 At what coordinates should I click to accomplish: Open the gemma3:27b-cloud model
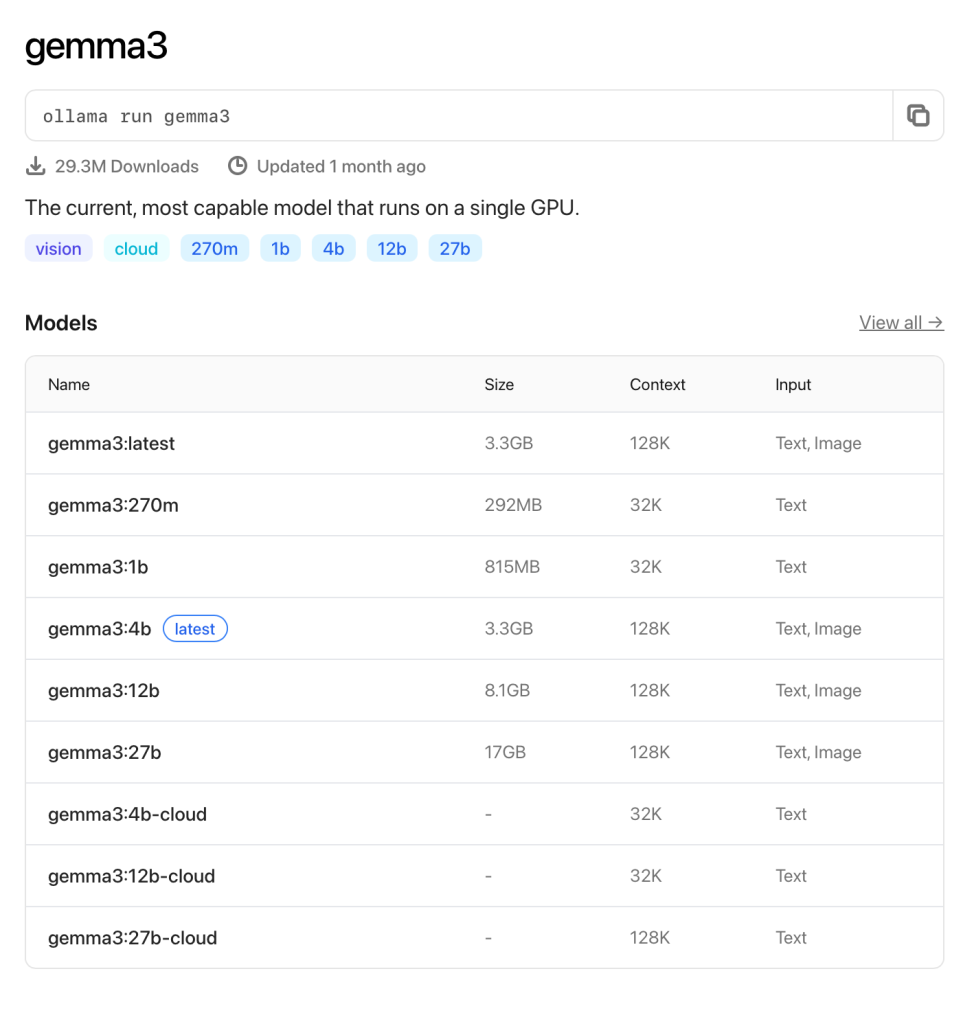coord(132,938)
